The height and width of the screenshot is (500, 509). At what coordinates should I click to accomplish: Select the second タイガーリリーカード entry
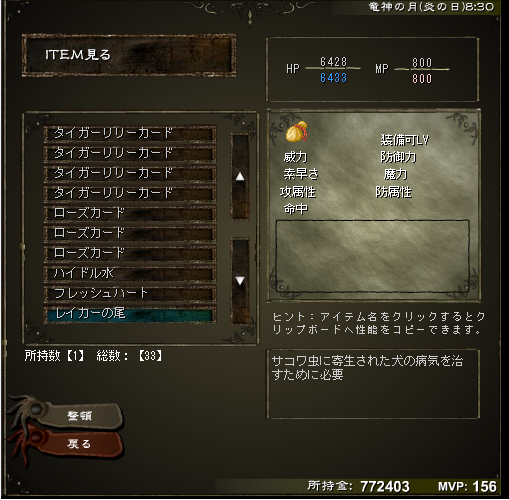(x=130, y=153)
